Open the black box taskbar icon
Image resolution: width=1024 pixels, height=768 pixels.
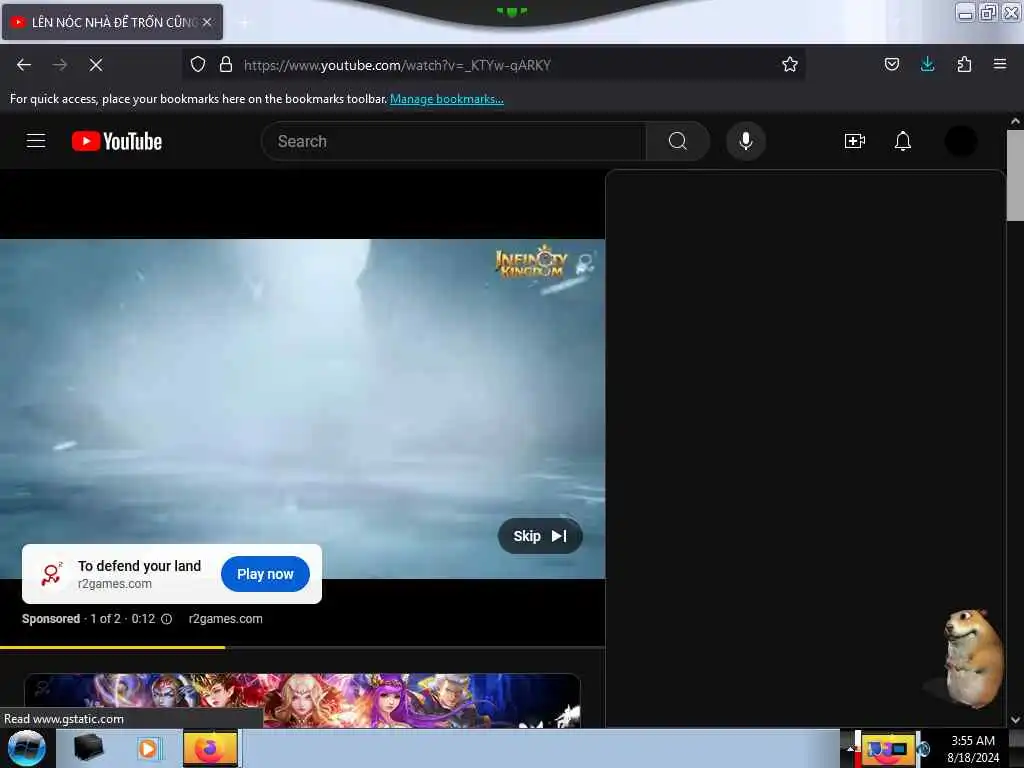click(x=88, y=748)
